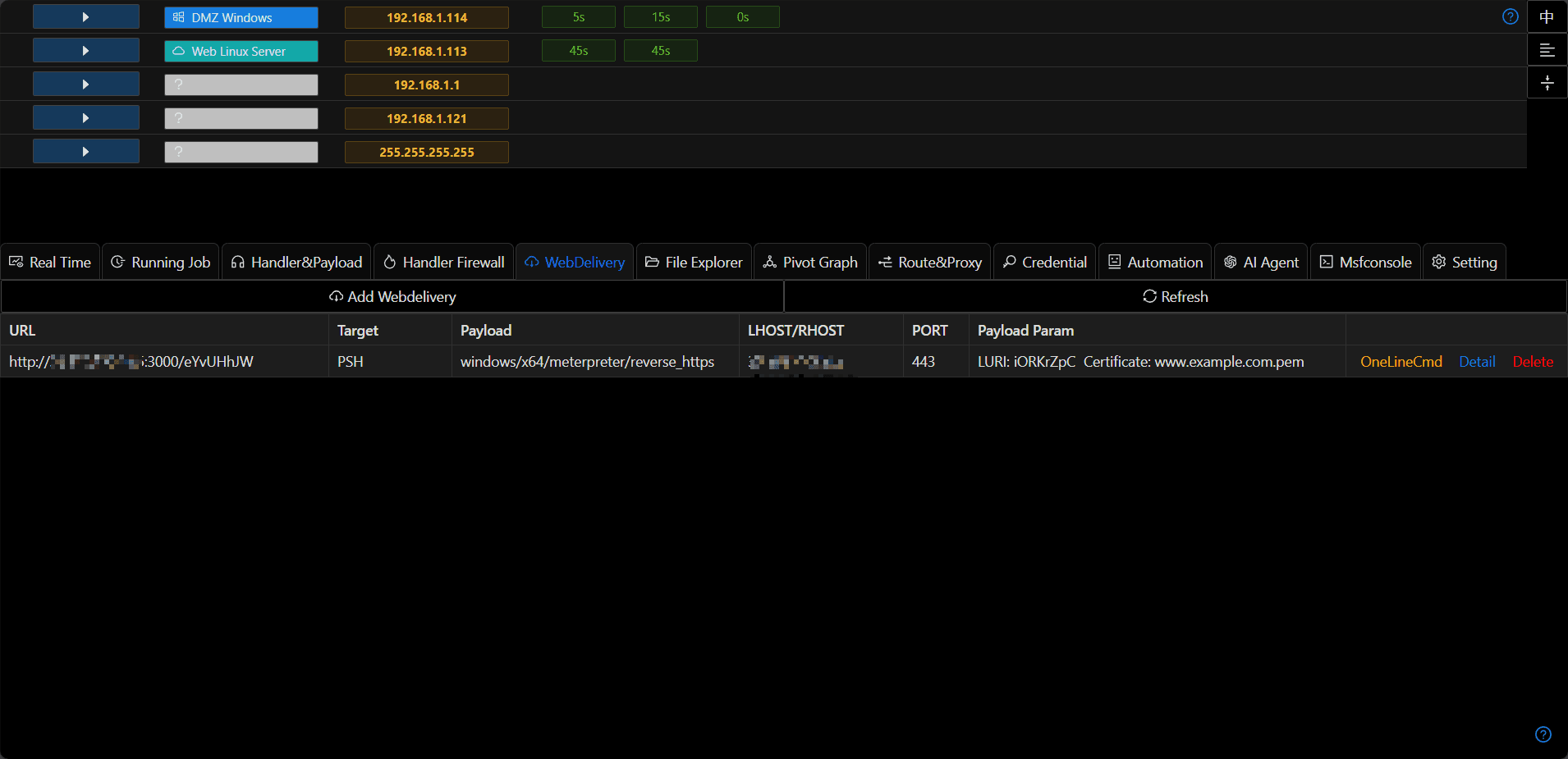Switch to Handler Firewall tab
This screenshot has height=759, width=1568.
click(x=444, y=262)
